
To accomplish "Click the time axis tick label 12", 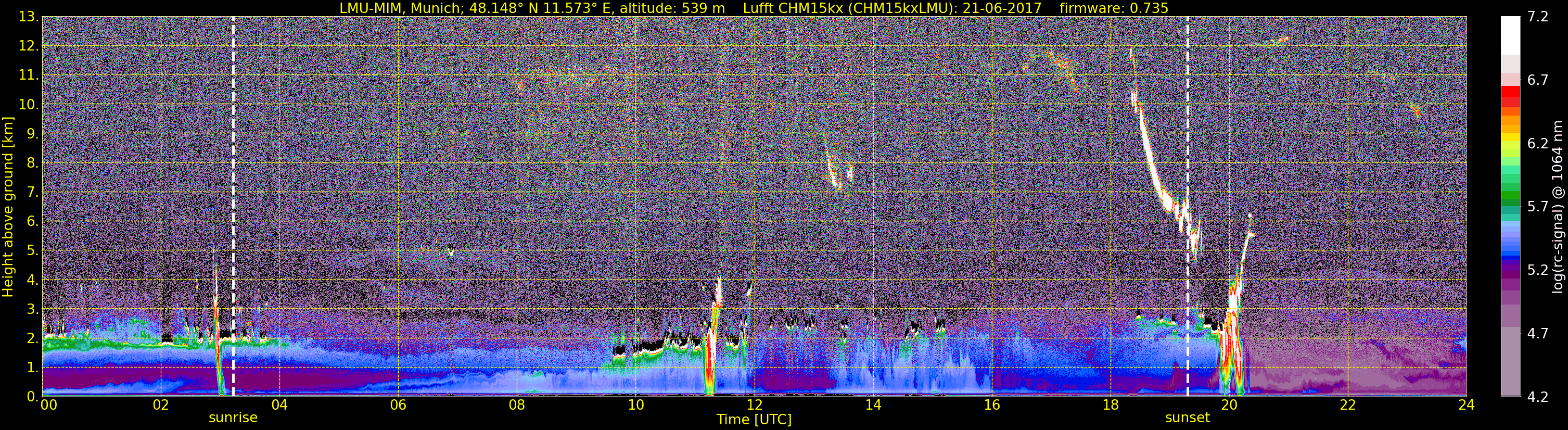I will pyautogui.click(x=754, y=405).
